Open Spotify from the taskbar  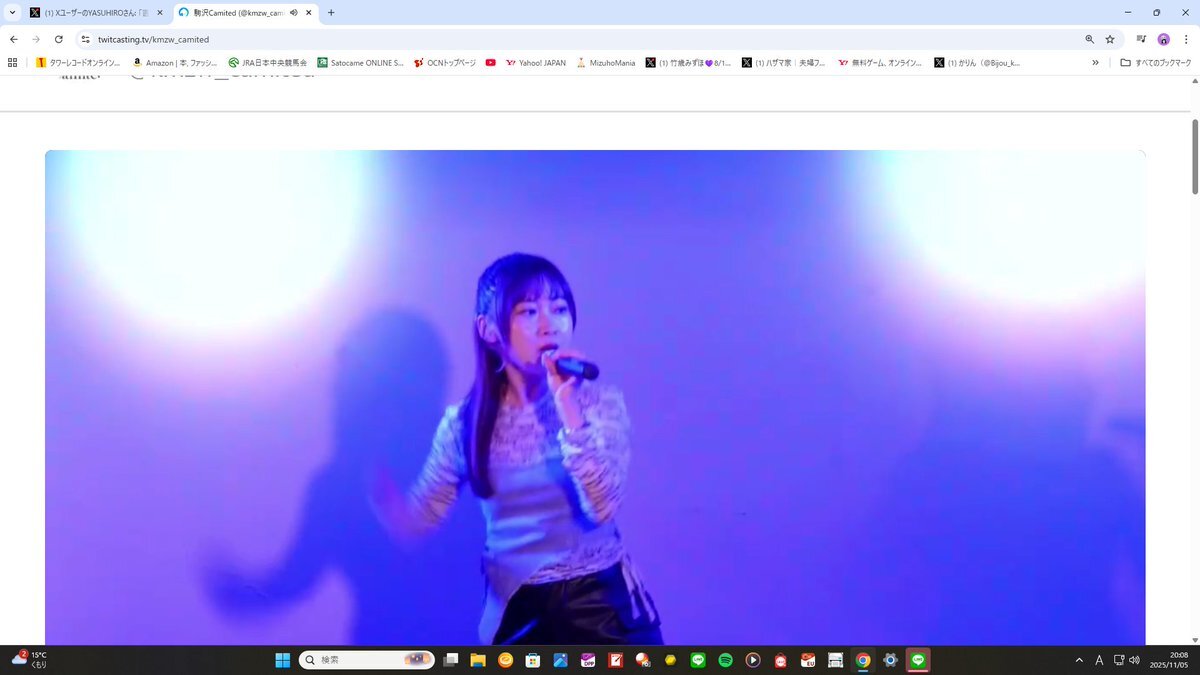coord(725,660)
